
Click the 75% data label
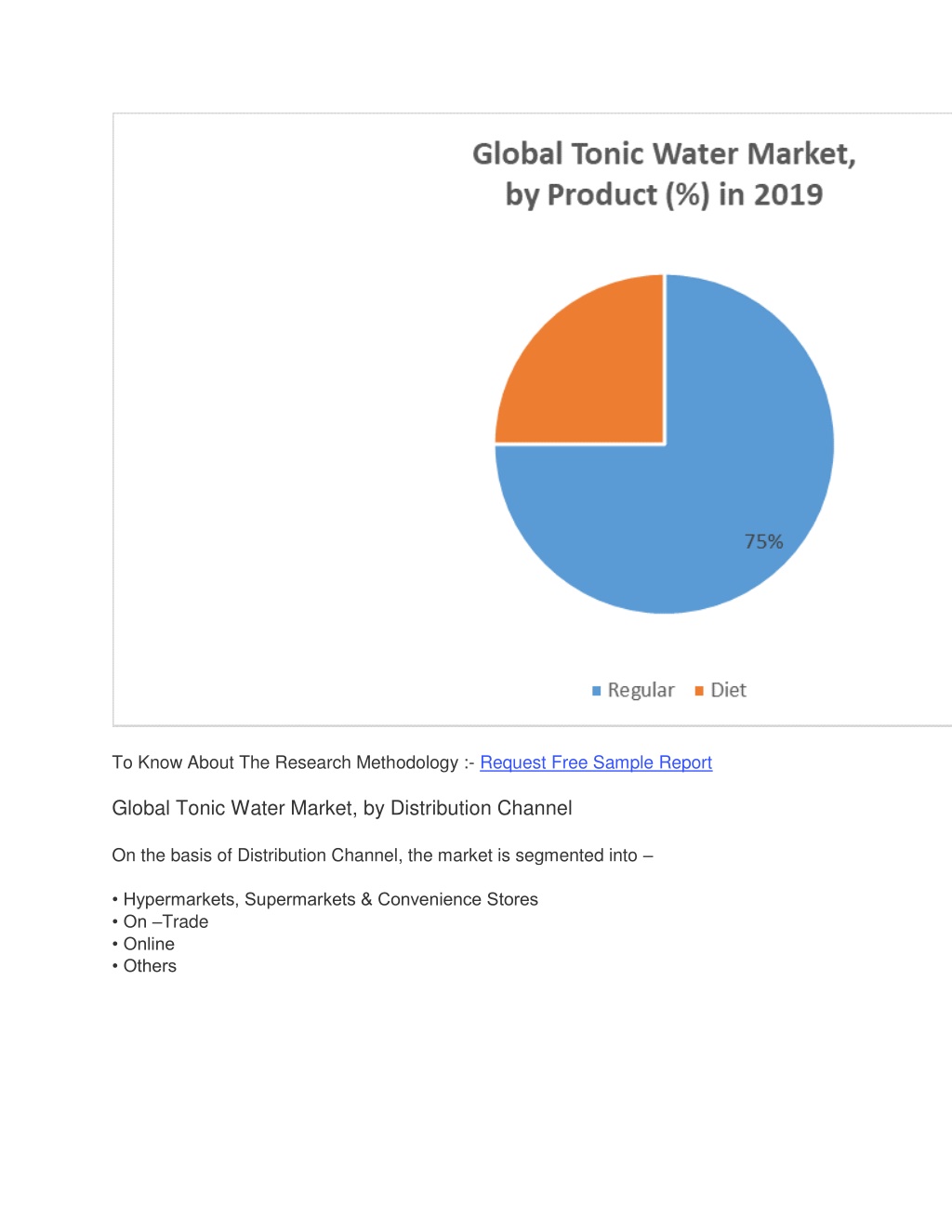pyautogui.click(x=763, y=541)
